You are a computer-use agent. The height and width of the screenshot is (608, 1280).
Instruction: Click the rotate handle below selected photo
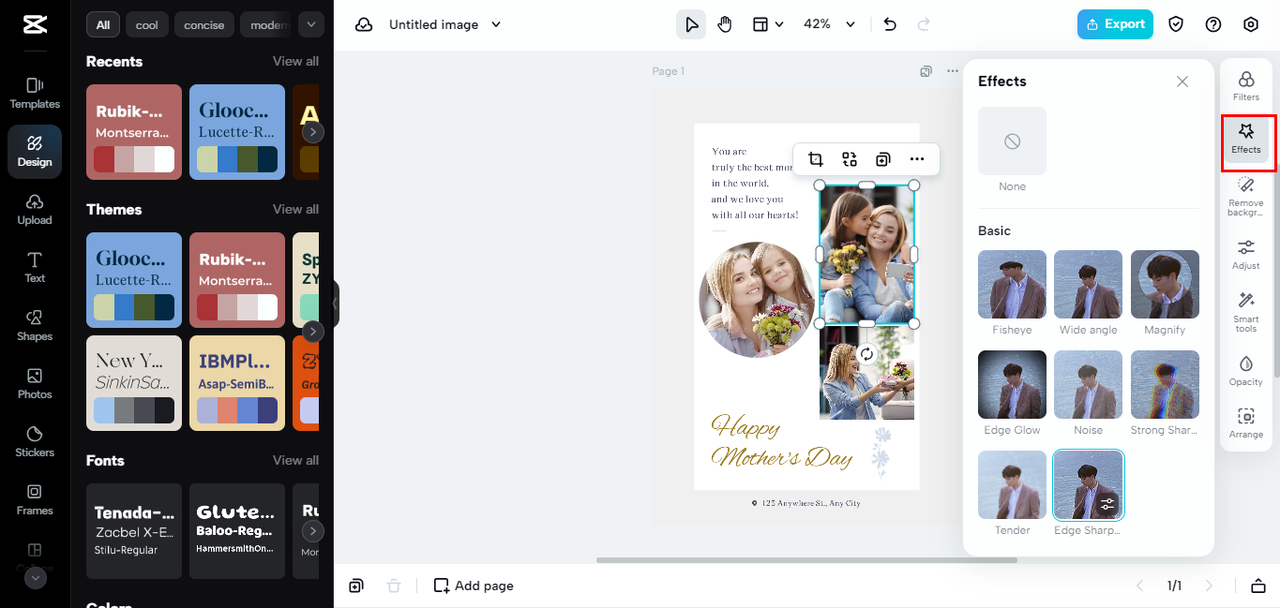coord(867,354)
